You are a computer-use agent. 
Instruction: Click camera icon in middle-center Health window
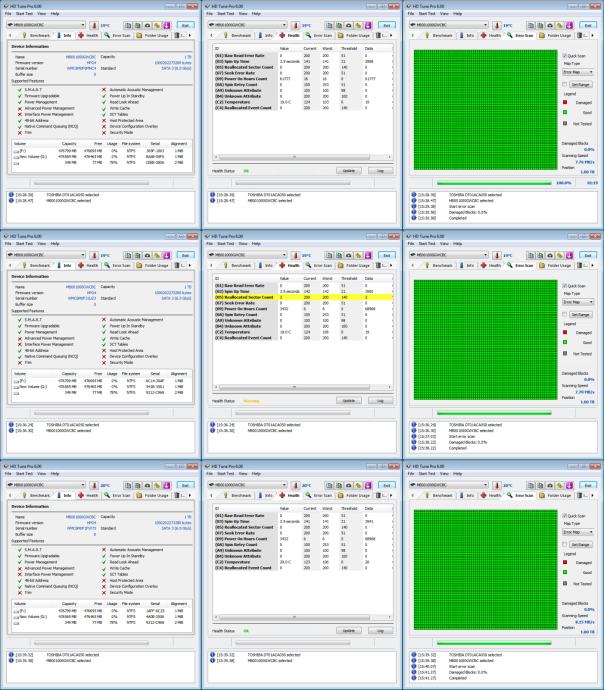[348, 255]
